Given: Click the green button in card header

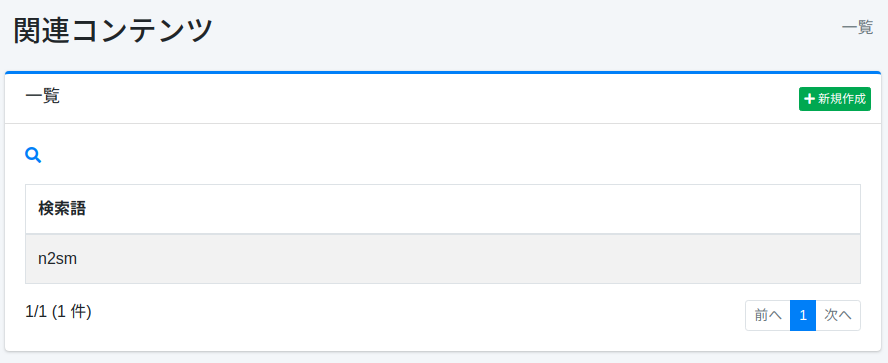Looking at the screenshot, I should click(835, 99).
